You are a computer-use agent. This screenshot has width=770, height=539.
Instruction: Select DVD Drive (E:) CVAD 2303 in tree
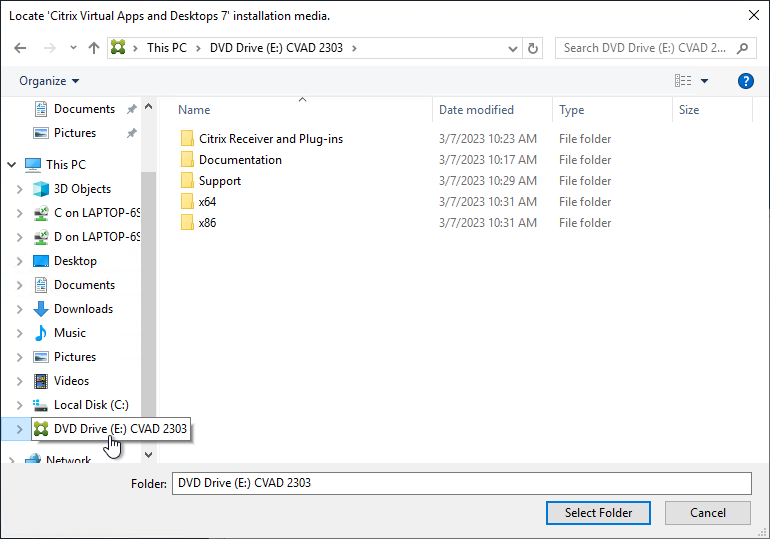click(x=111, y=429)
